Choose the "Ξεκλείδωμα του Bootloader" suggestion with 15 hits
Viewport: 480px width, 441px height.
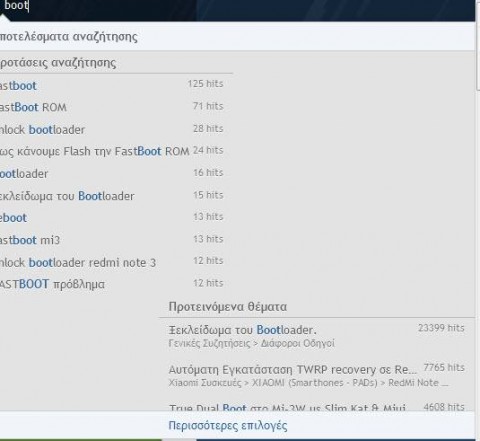point(112,196)
